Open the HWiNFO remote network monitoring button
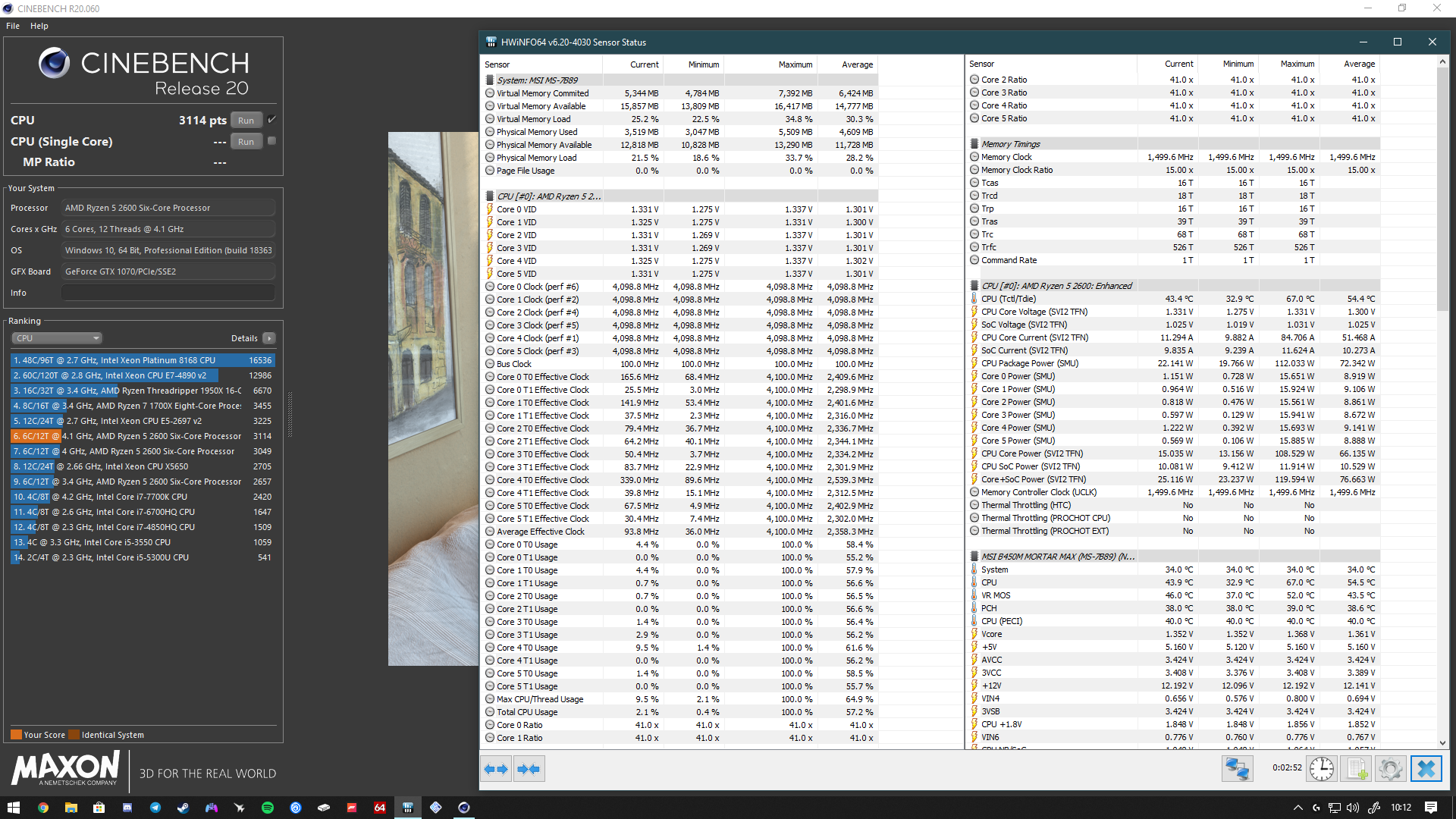The width and height of the screenshot is (1456, 819). (x=1237, y=769)
